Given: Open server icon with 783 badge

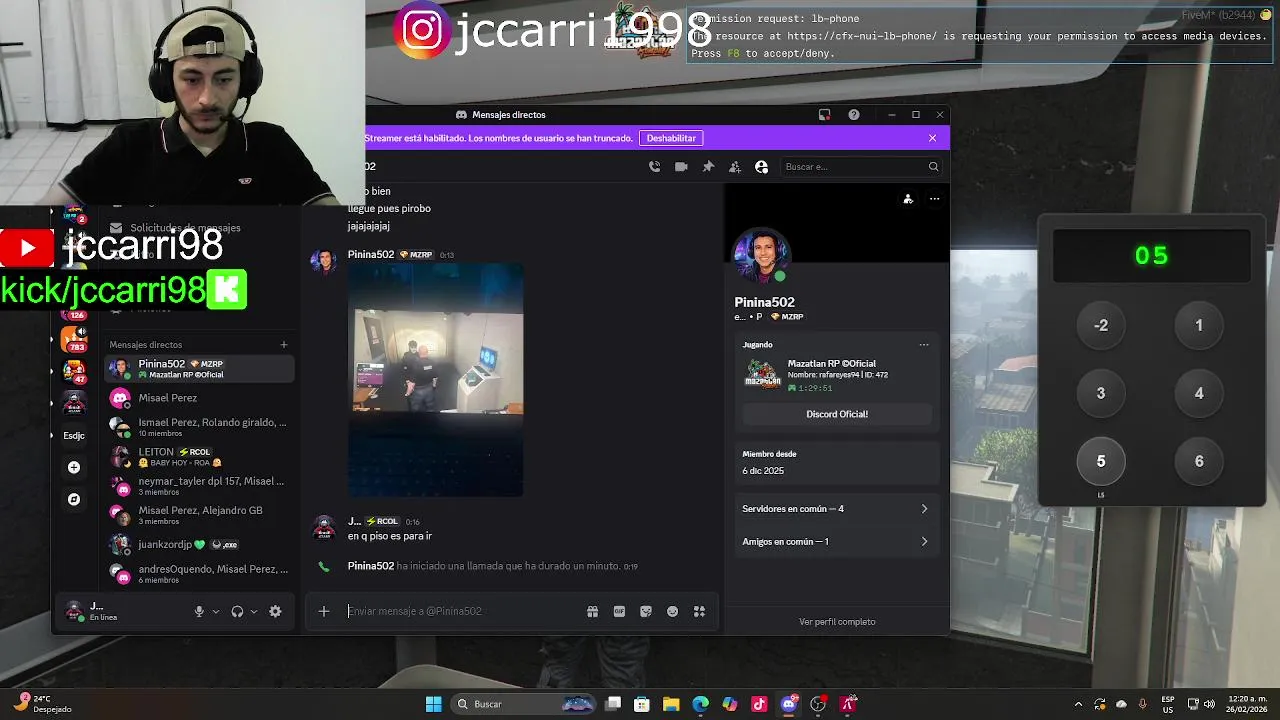Looking at the screenshot, I should (74, 340).
